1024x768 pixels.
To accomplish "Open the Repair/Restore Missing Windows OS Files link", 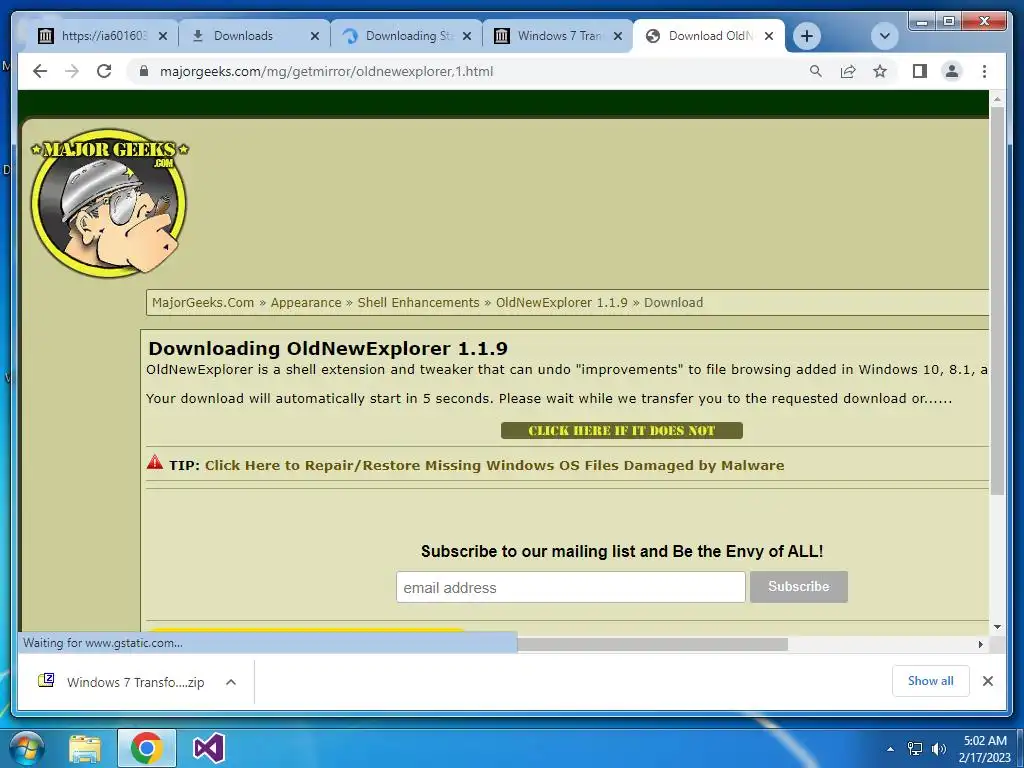I will pos(494,465).
